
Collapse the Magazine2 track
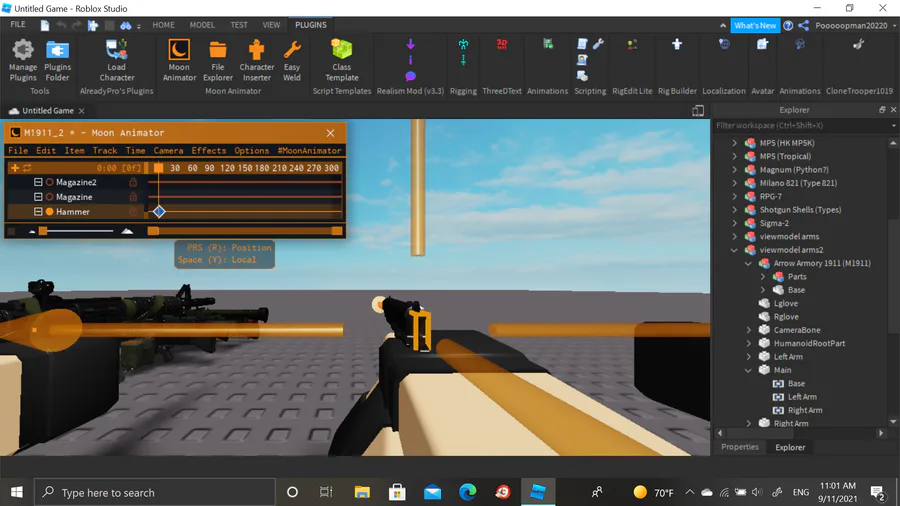(38, 182)
